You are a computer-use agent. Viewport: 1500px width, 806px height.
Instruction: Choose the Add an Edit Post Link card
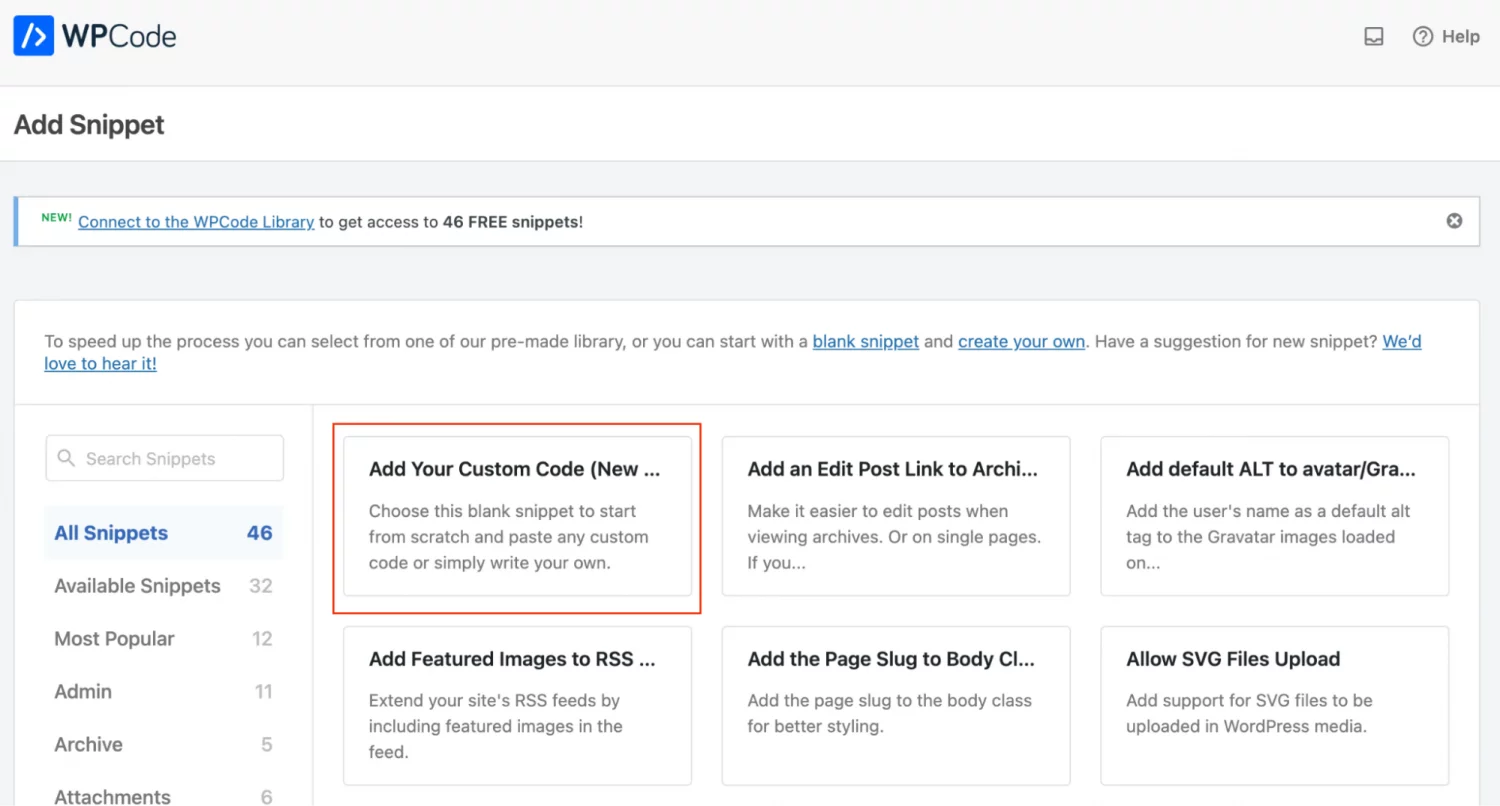click(896, 516)
